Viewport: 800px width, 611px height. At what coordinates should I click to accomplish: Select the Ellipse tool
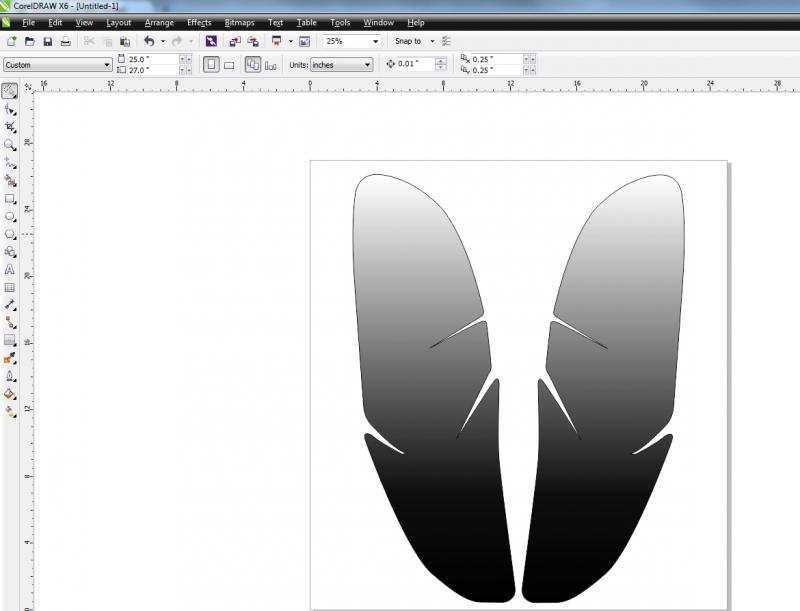point(10,217)
